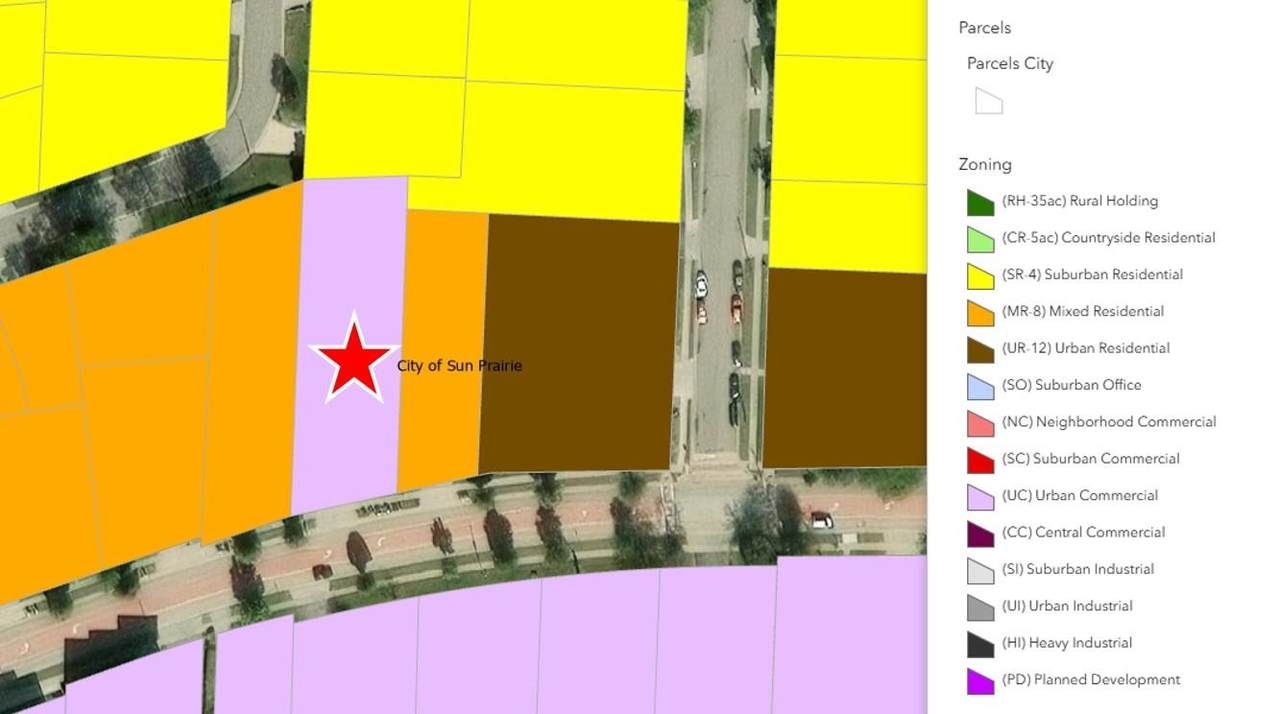Select the Neighborhood Commercial pink swatch
1280x714 pixels.
[x=980, y=423]
